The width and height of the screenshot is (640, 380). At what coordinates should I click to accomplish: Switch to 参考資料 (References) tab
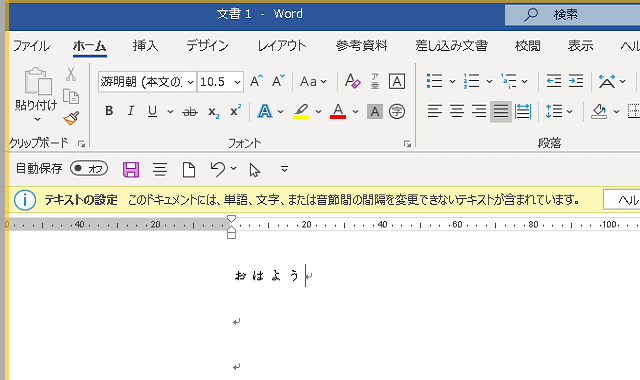pyautogui.click(x=361, y=46)
